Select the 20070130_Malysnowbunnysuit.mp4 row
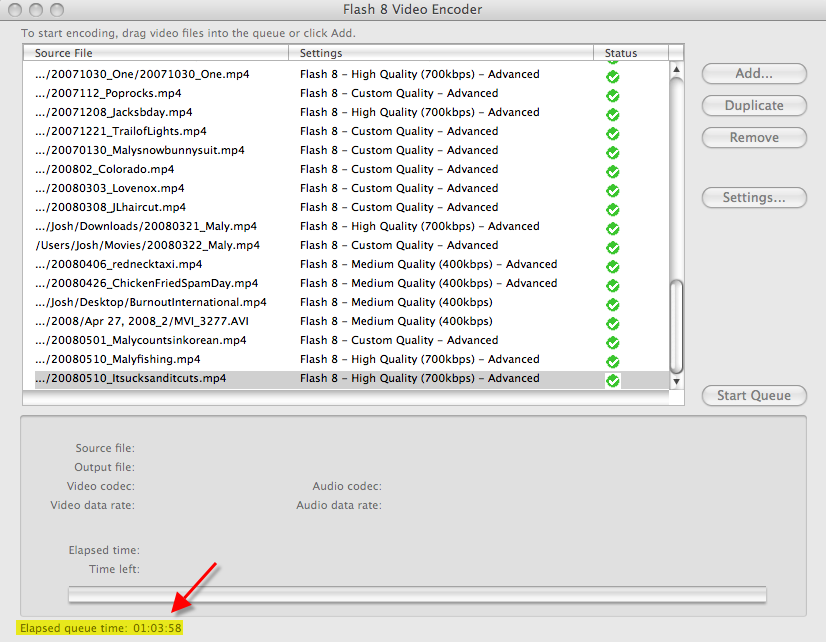 click(x=346, y=150)
